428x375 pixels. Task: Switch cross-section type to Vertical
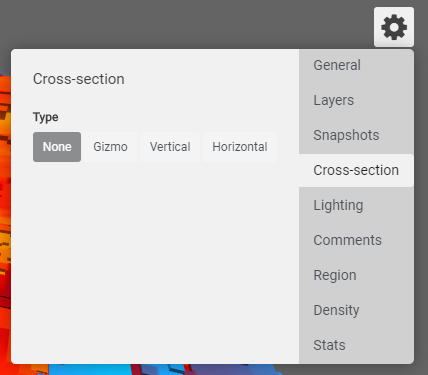170,147
